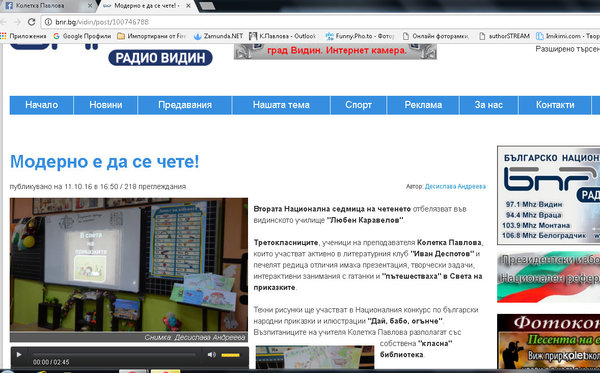Click the 106.8 Mhz Белоградчик frequency text
Image resolution: width=600 pixels, height=373 pixels.
(x=544, y=235)
